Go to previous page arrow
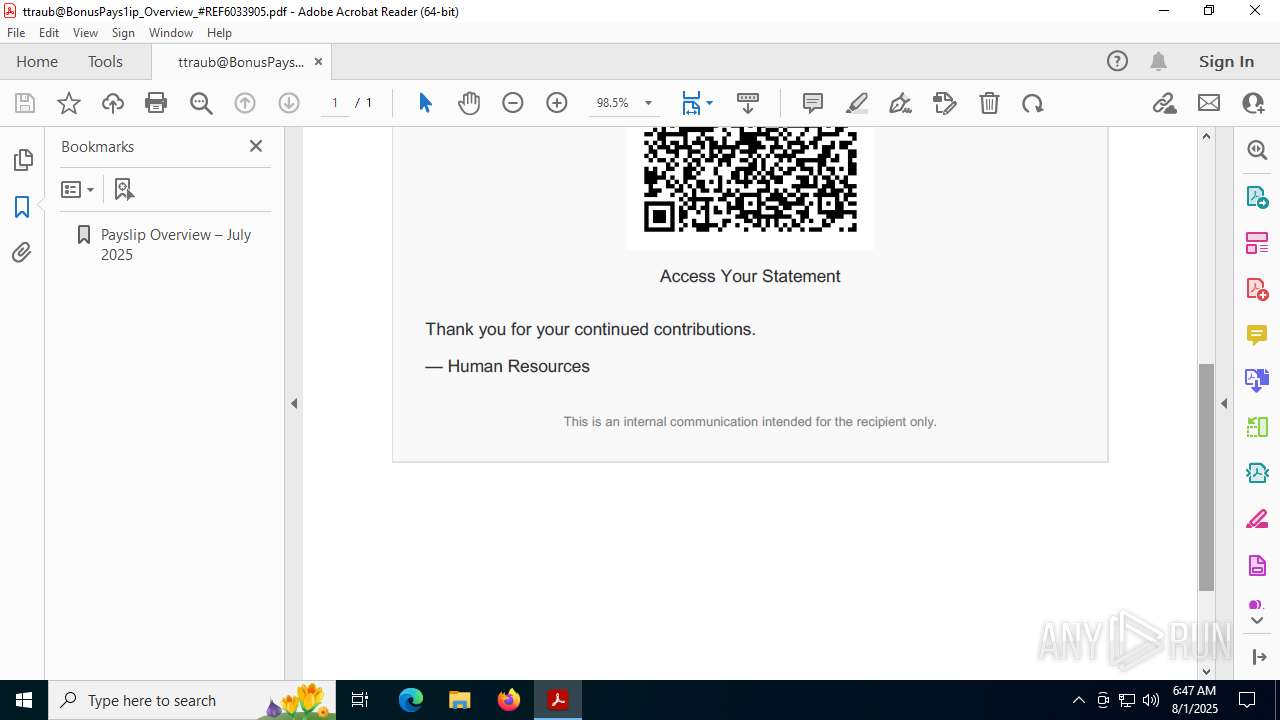1280x720 pixels. click(x=245, y=103)
